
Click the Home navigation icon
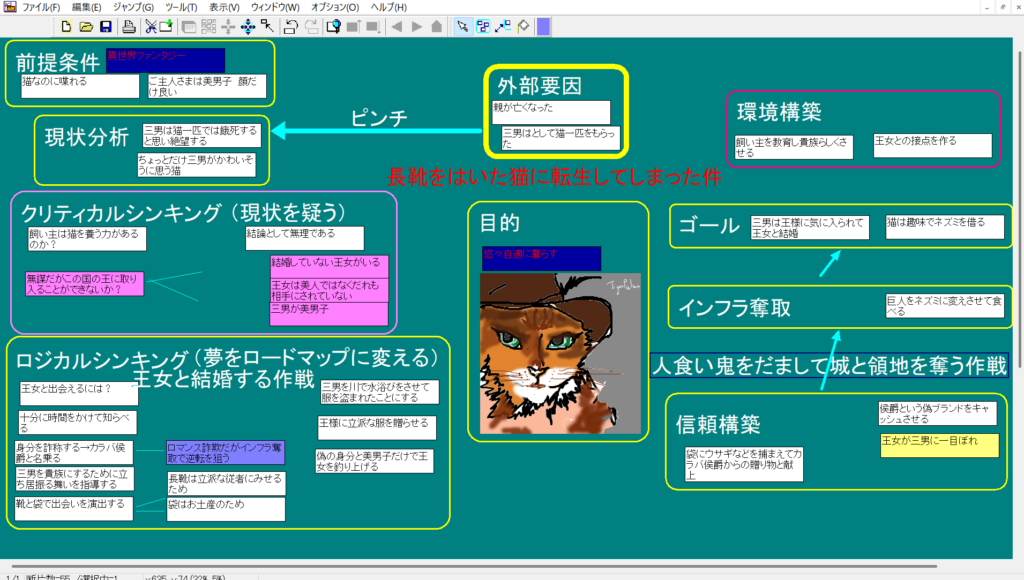pos(436,26)
